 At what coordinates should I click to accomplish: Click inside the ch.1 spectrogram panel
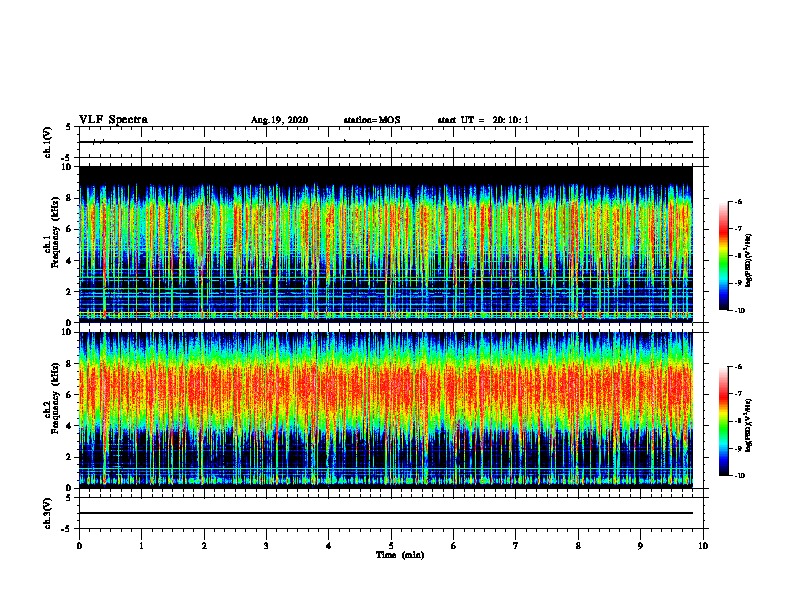tap(386, 244)
